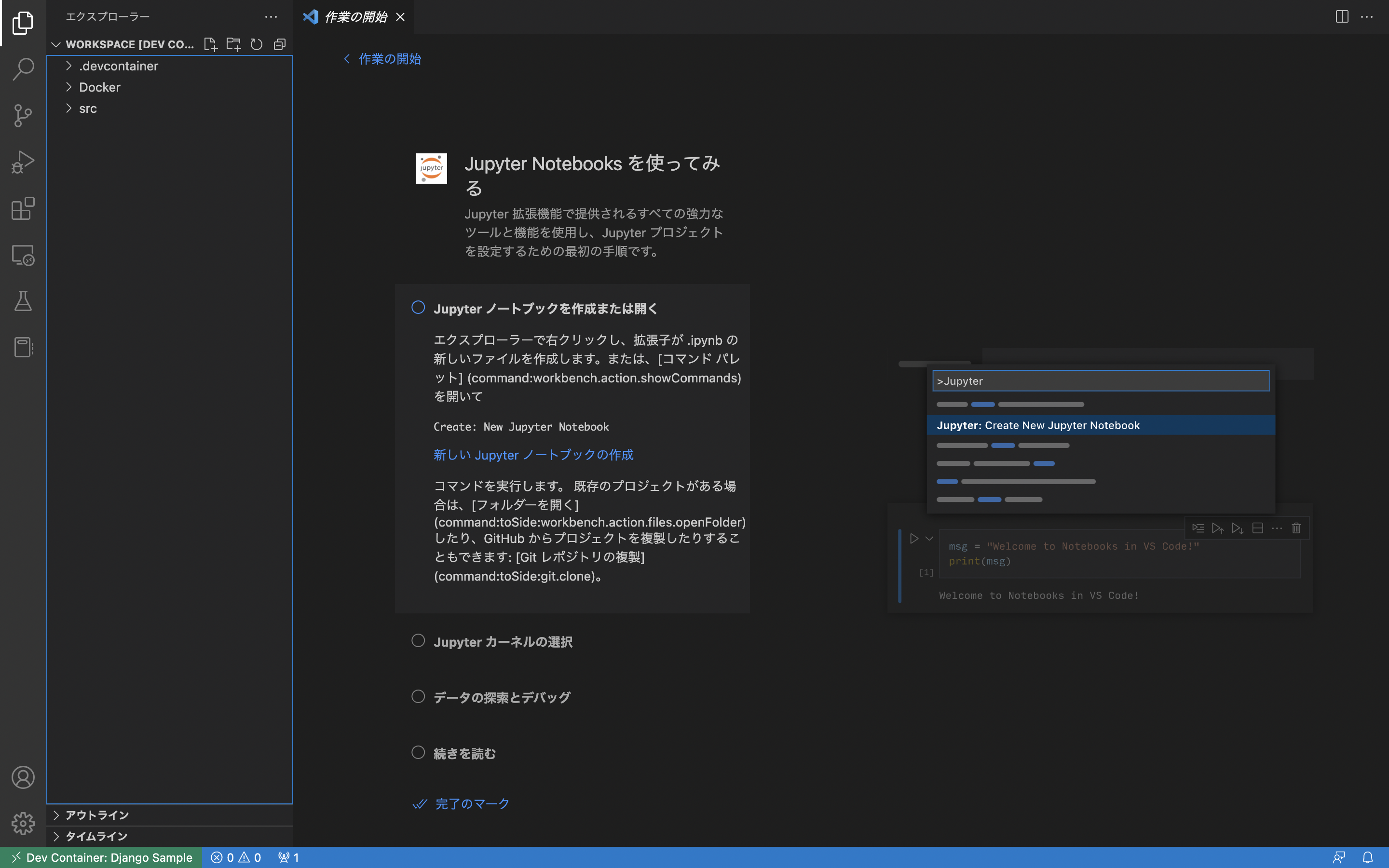
Task: Open the Extensions view
Action: pos(23,208)
